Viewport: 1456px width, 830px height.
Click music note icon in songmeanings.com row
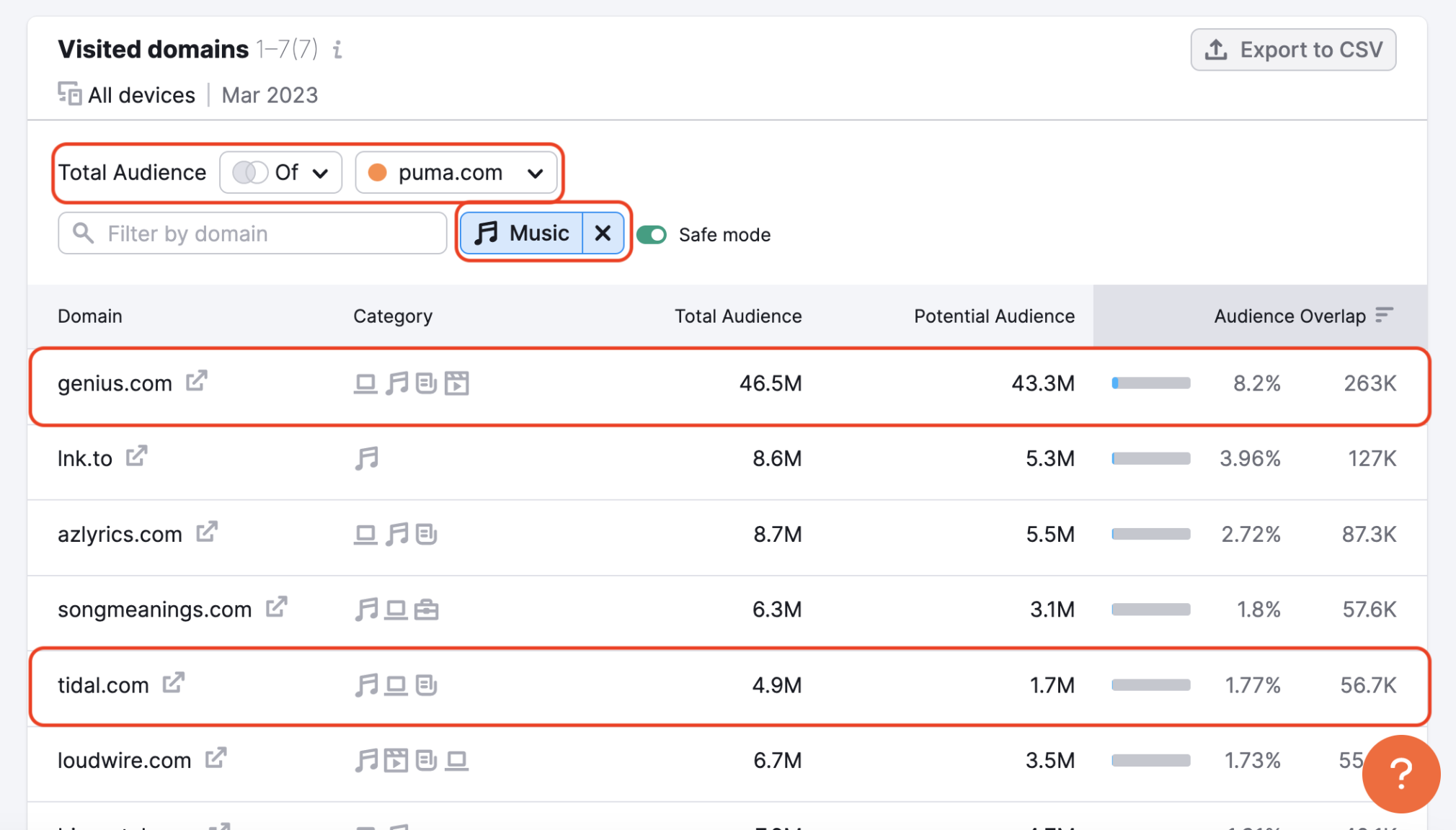(x=366, y=610)
